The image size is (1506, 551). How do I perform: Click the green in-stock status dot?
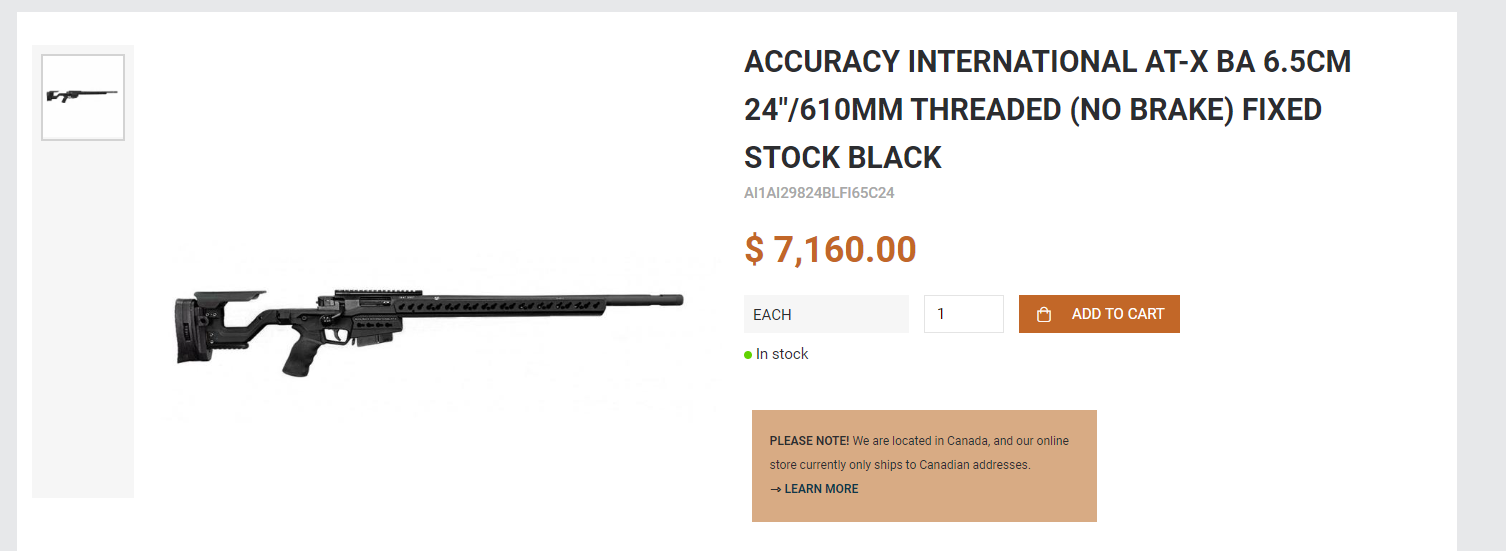(x=748, y=355)
